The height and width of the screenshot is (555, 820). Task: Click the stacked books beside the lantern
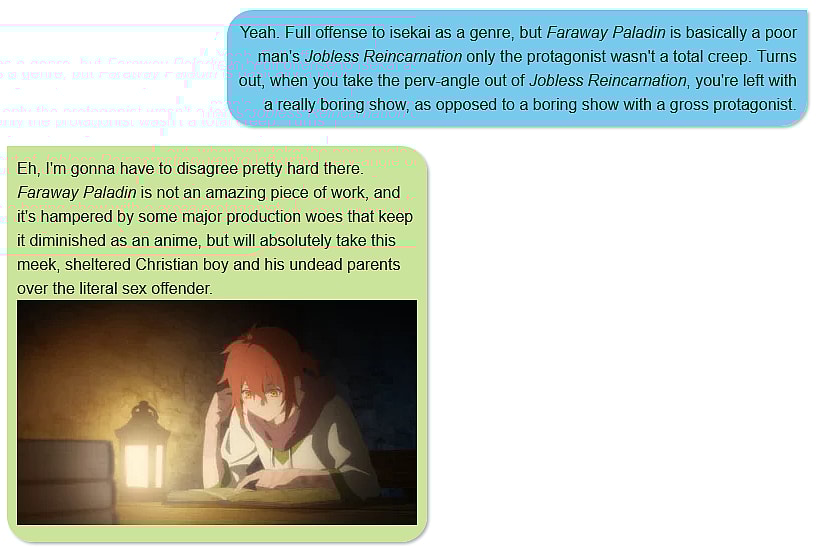coord(65,481)
